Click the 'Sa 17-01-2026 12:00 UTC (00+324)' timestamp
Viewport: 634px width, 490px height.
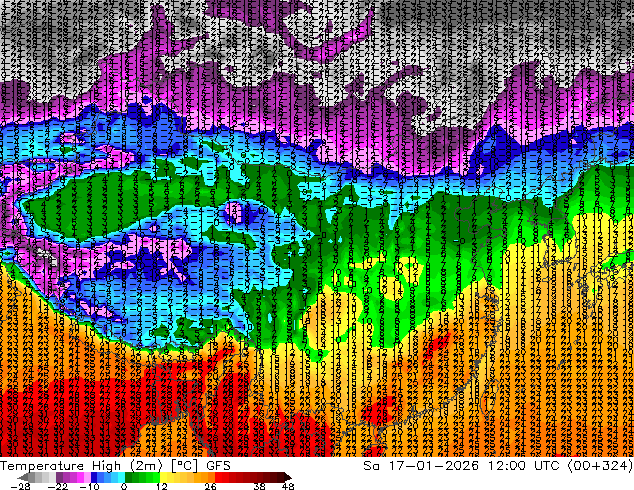coord(498,466)
